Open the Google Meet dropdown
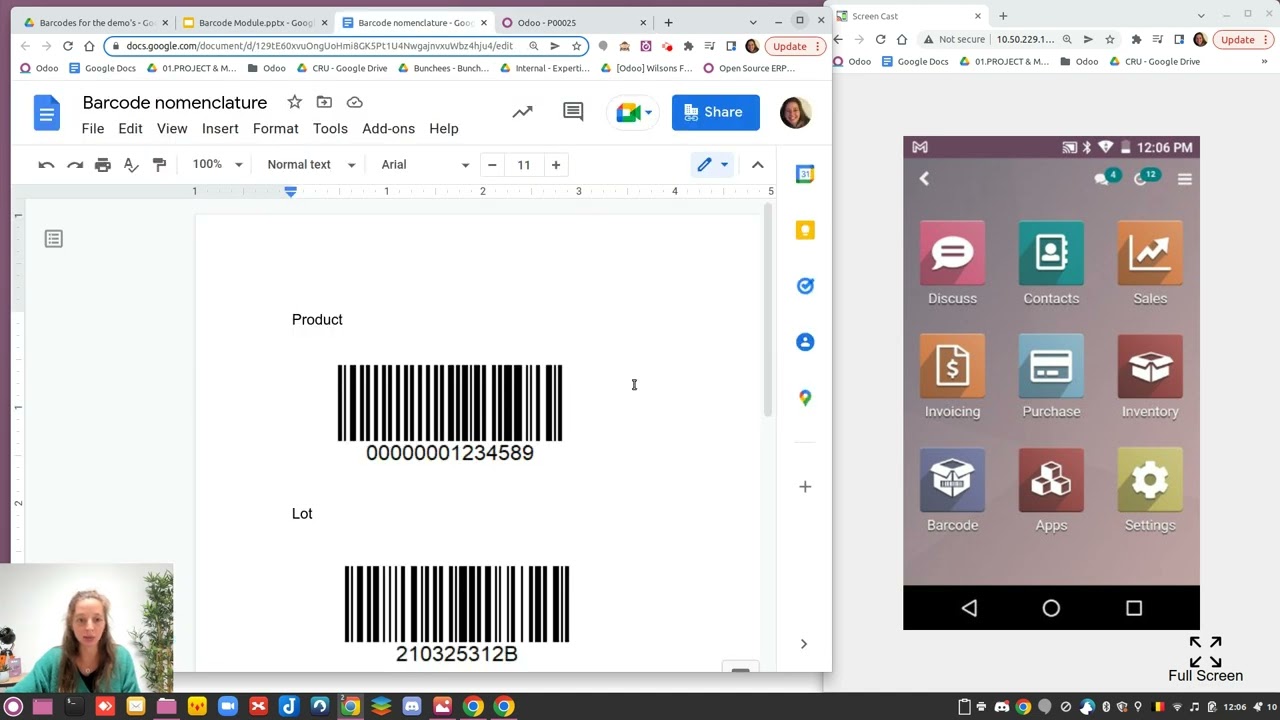 (649, 112)
